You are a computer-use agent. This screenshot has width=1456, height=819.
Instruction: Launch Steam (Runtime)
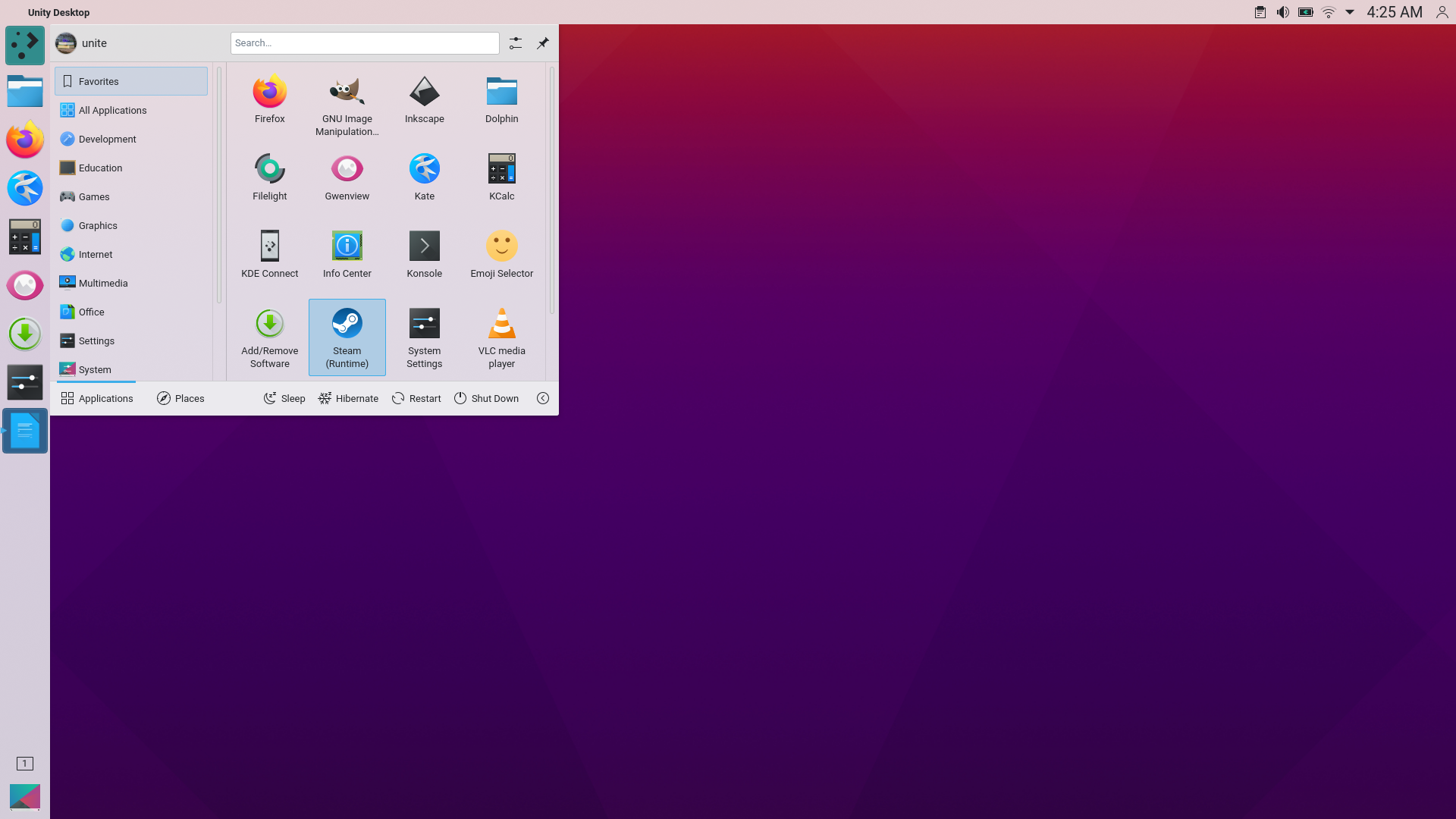pyautogui.click(x=347, y=337)
